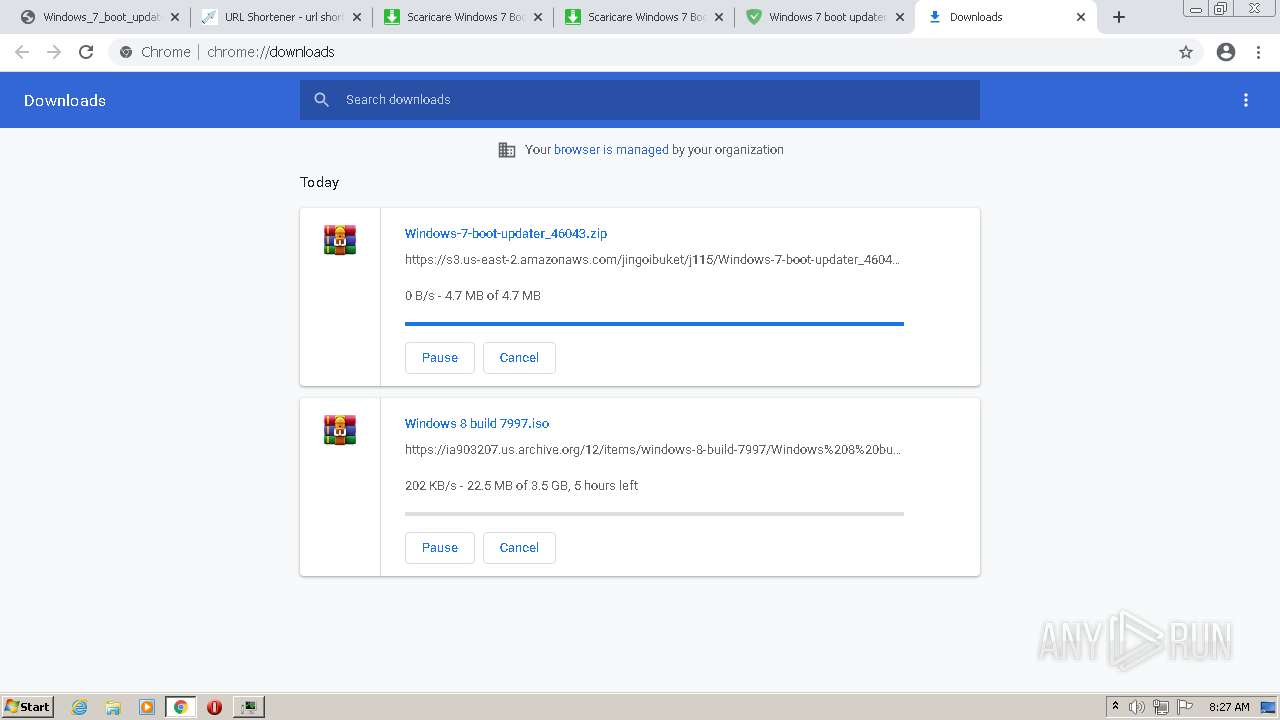Open the amazonaws source URL of the zip
Screen dimensions: 1280x720
(x=652, y=259)
